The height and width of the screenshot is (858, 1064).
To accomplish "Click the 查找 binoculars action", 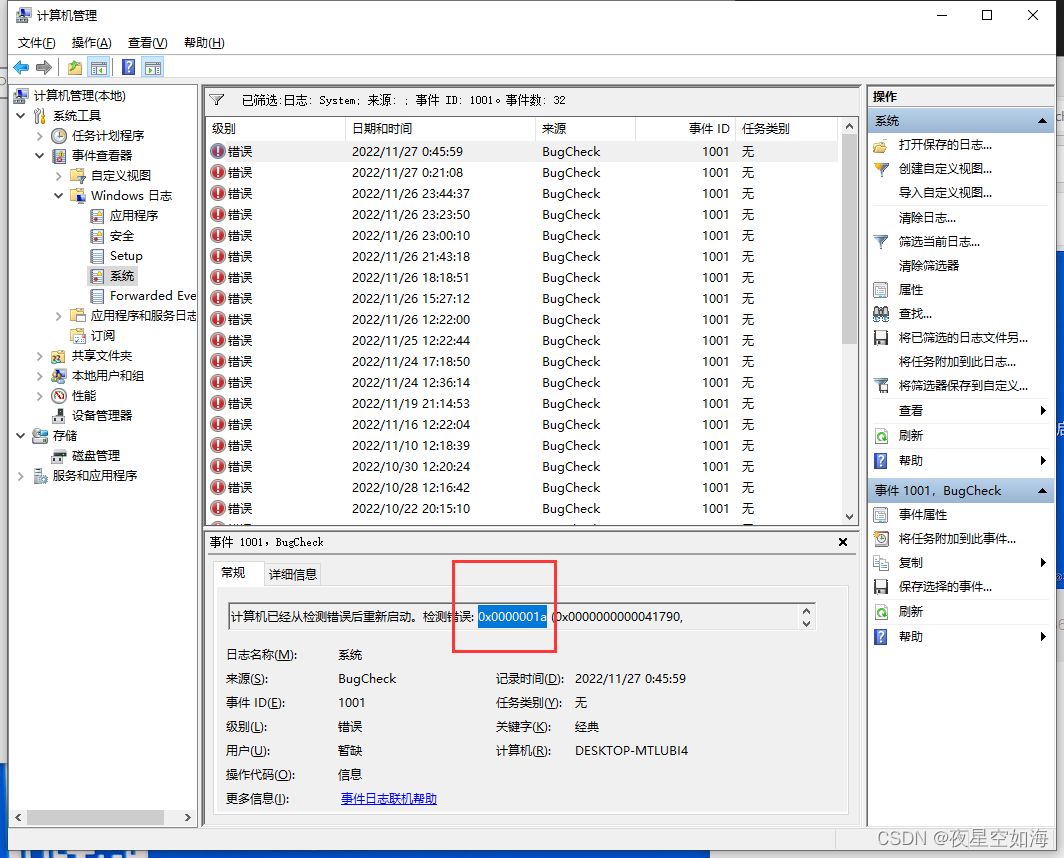I will click(x=915, y=314).
